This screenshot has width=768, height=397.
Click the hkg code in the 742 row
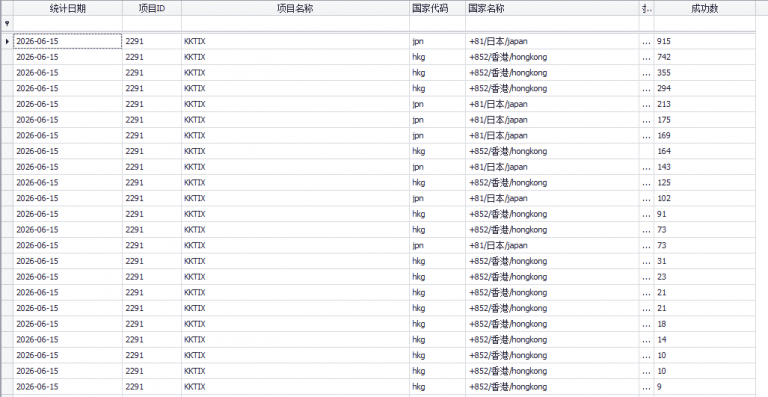tap(437, 57)
